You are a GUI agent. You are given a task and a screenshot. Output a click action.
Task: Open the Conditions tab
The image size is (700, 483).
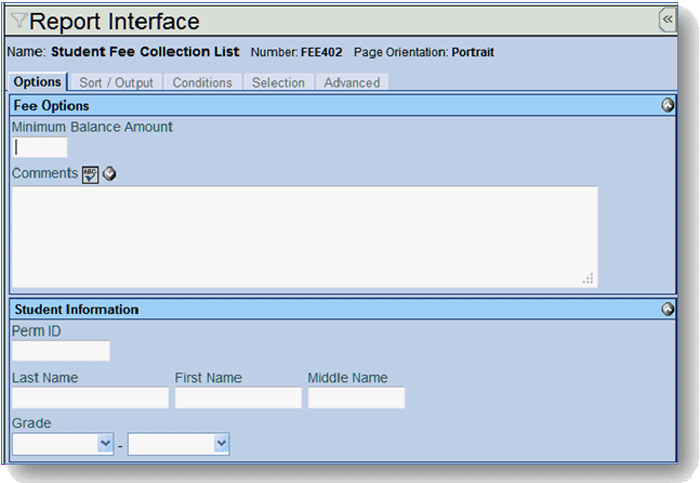click(x=202, y=83)
